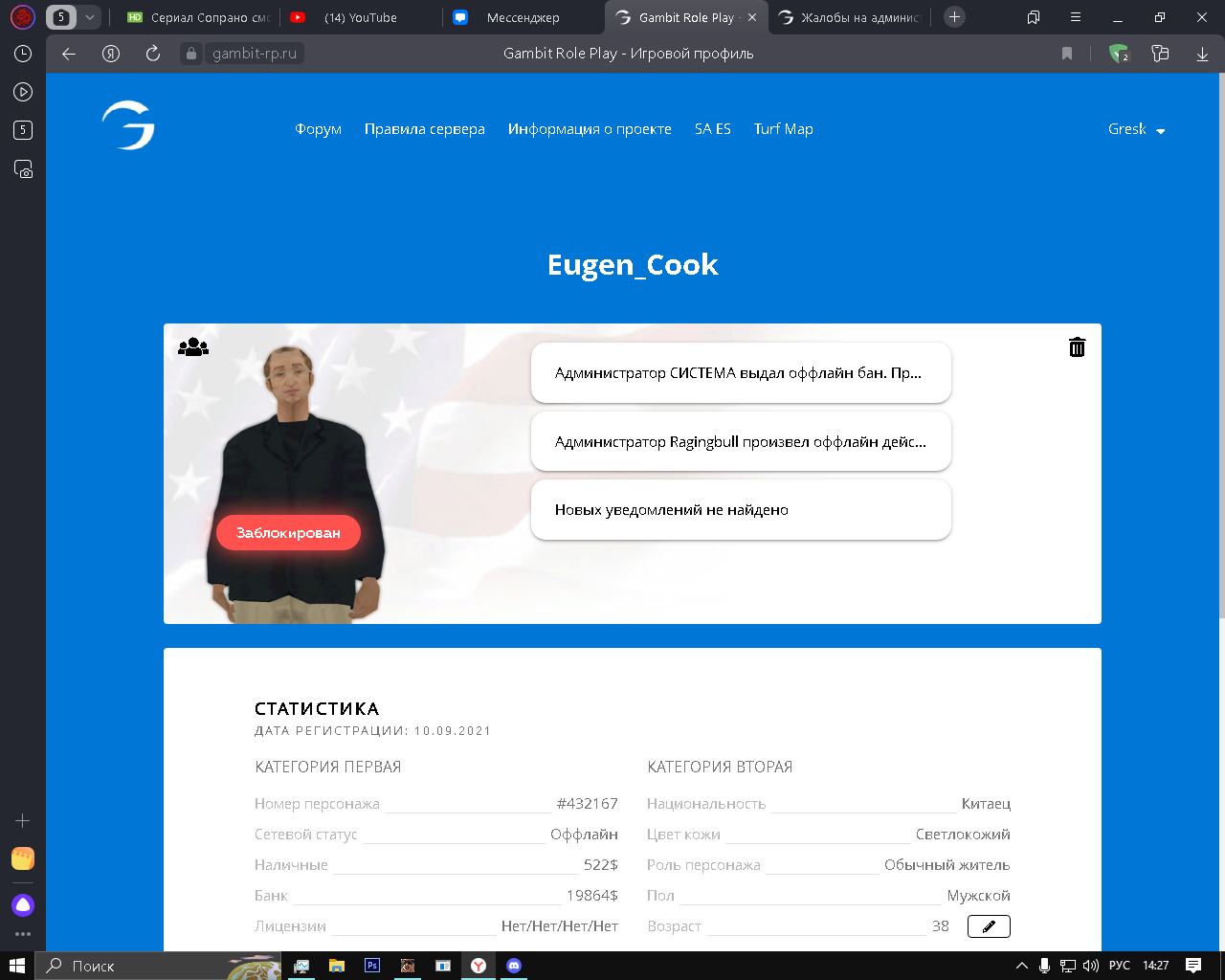The height and width of the screenshot is (980, 1225).
Task: Expand the Gresk account dropdown
Action: coord(1136,129)
